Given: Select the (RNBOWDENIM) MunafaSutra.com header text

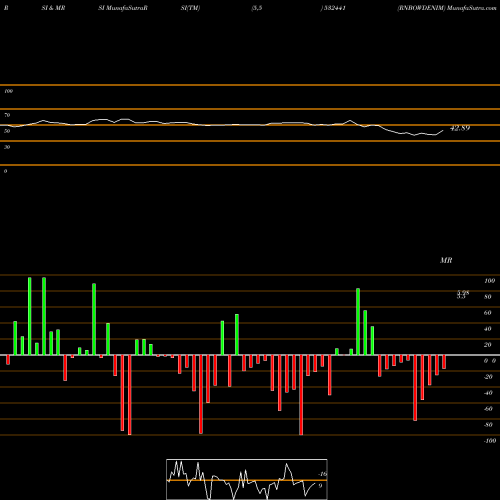Looking at the screenshot, I should [x=447, y=8].
